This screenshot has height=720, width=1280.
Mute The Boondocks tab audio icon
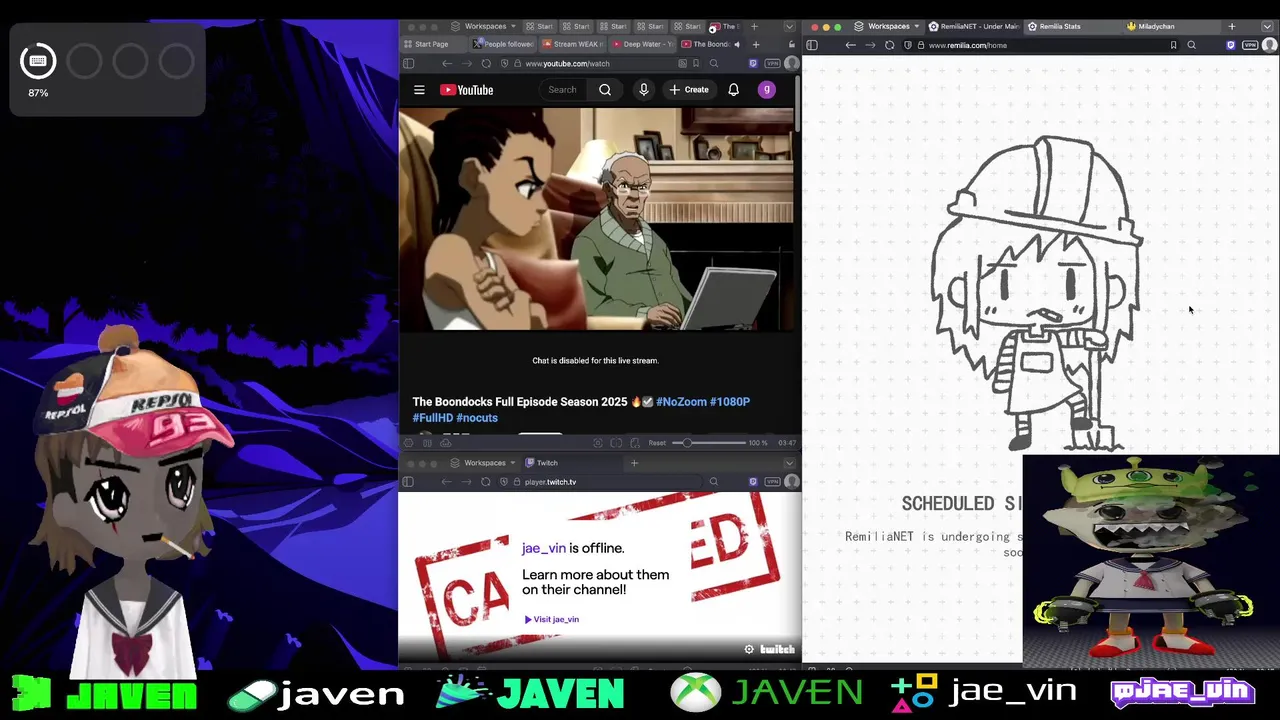pos(737,44)
